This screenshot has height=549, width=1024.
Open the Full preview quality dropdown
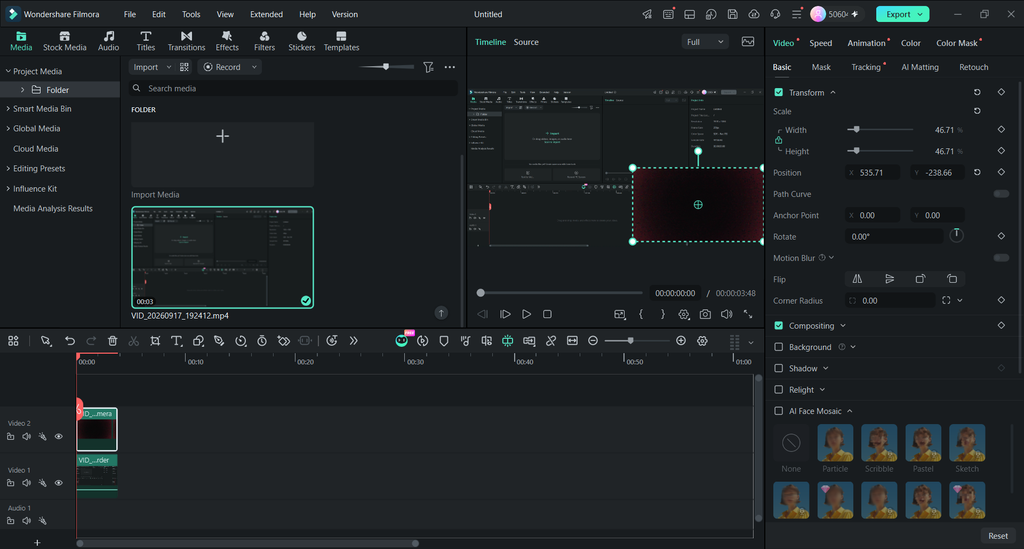click(705, 42)
